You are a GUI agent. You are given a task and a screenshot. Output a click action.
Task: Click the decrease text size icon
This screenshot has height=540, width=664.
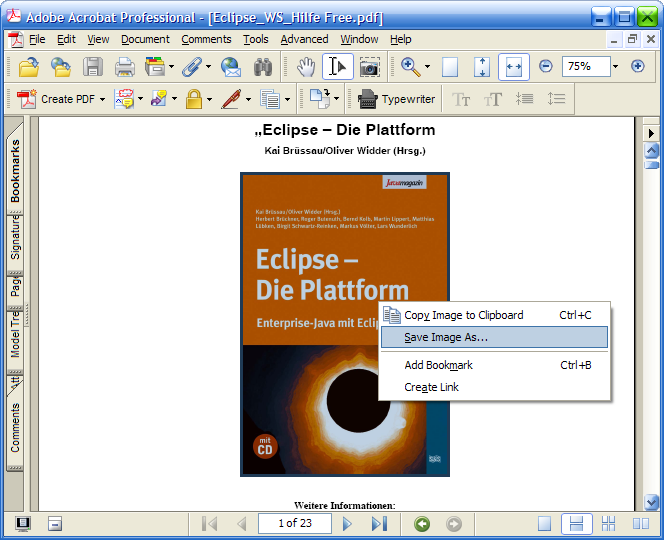pos(461,99)
